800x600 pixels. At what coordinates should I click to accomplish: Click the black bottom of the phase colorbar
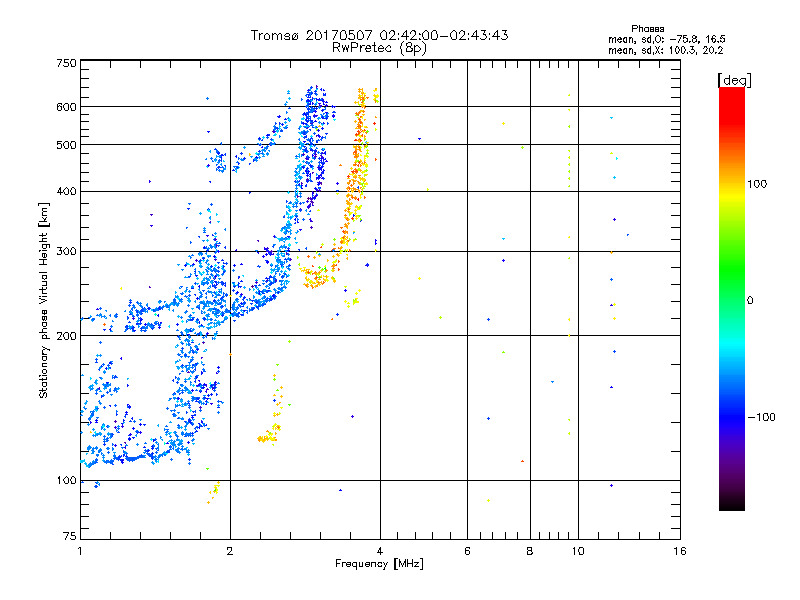point(732,503)
